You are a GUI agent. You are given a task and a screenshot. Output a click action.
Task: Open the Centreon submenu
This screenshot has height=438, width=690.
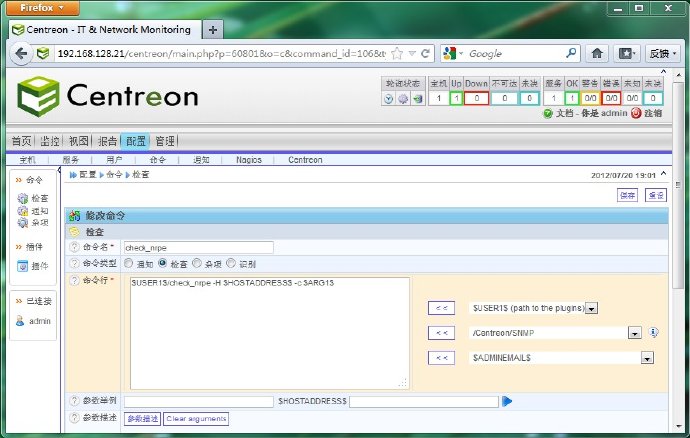pos(305,160)
